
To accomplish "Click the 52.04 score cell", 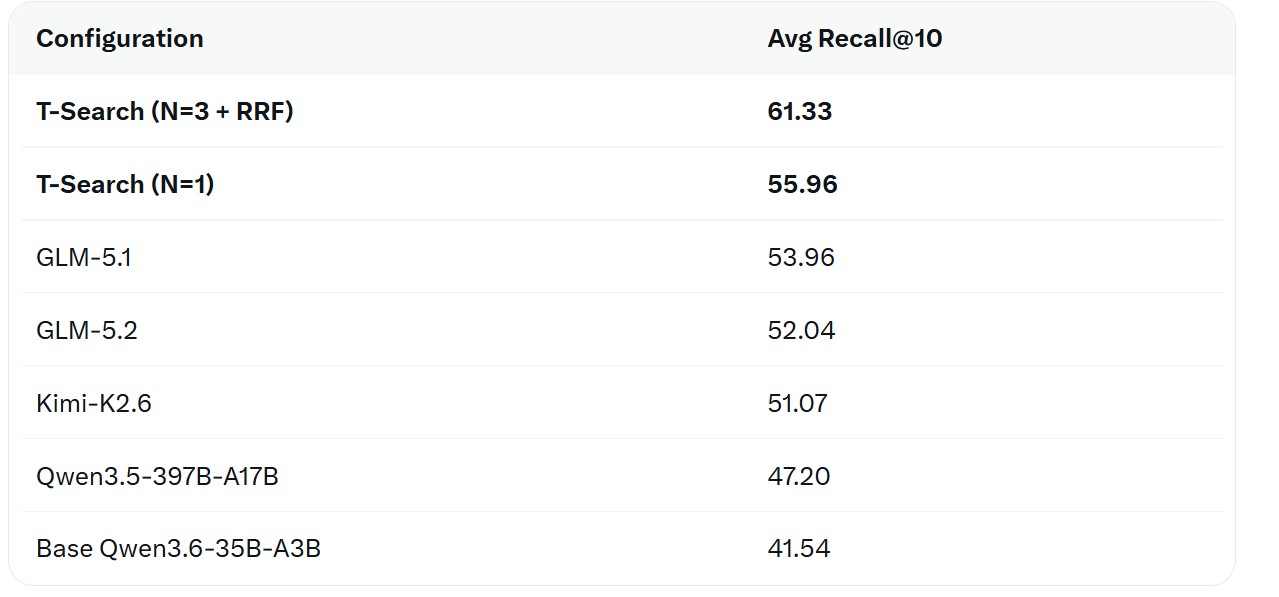I will pos(801,331).
